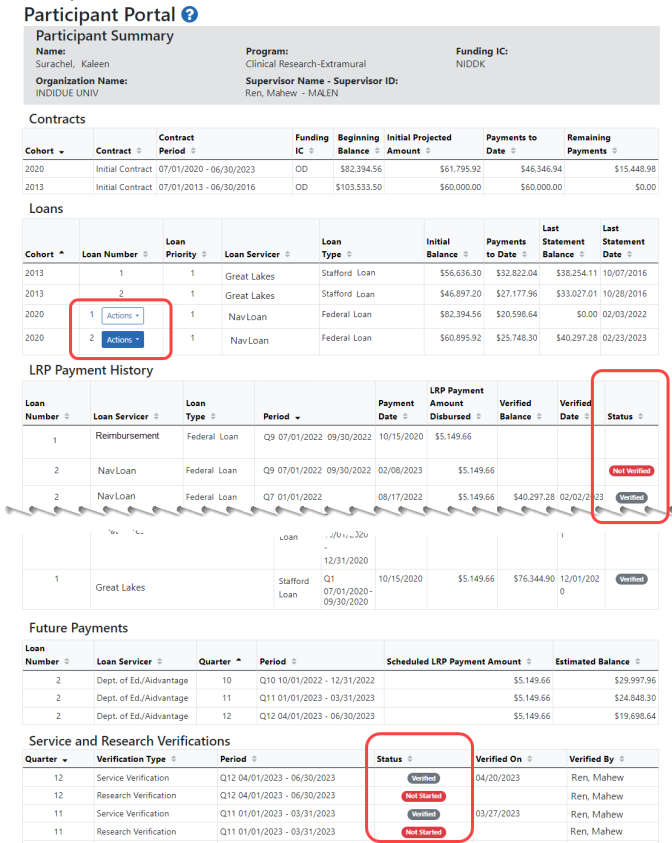Click Not Started badge for Q12 Research Verification

click(424, 796)
